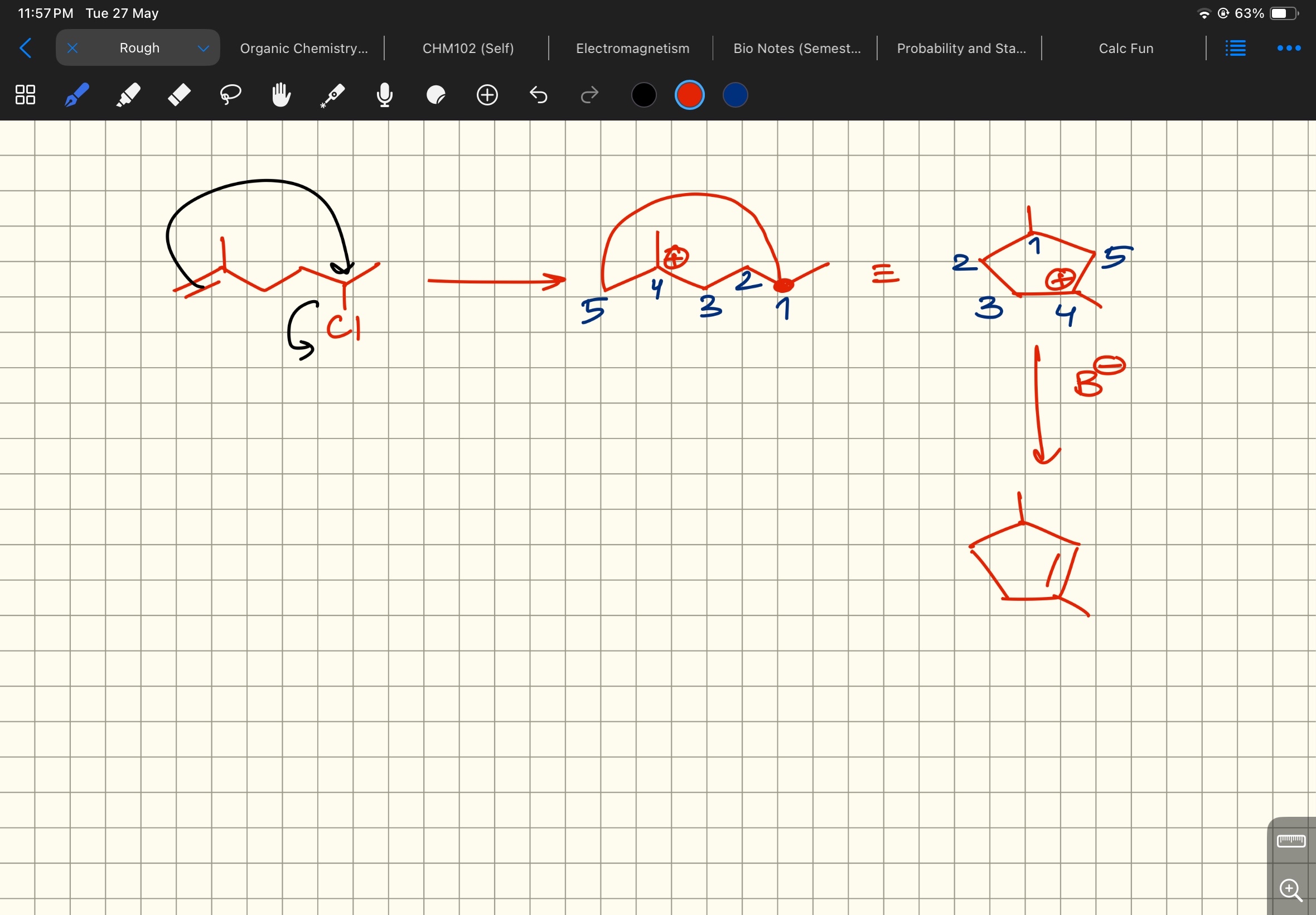This screenshot has height=915, width=1316.
Task: Tap the battery indicator in status bar
Action: pos(1284,14)
